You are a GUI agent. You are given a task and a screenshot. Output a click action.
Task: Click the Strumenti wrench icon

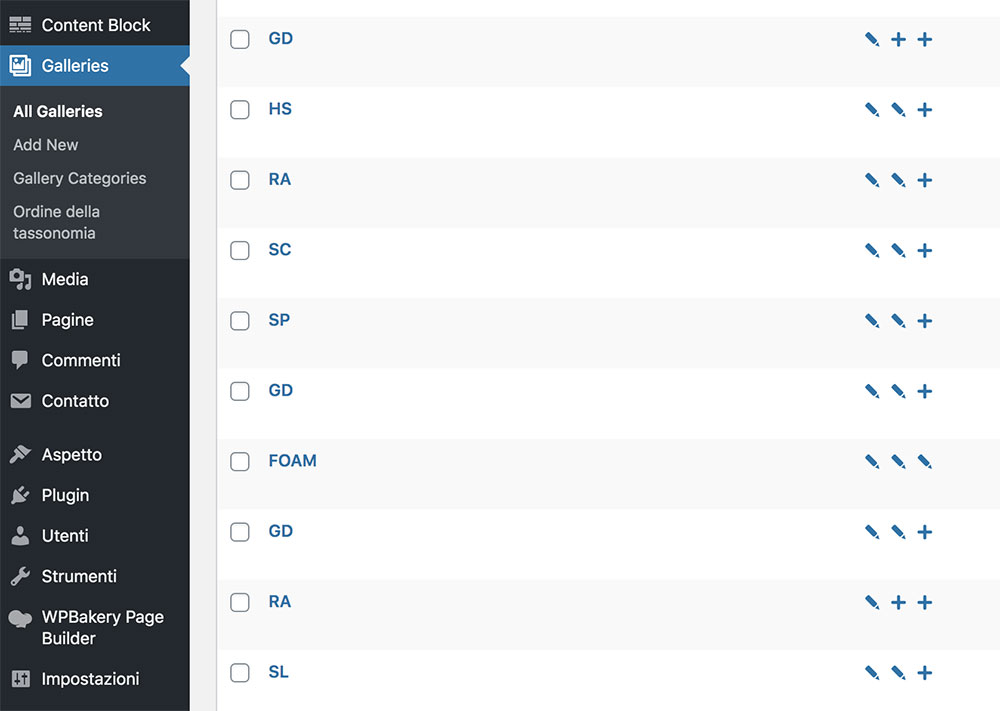click(x=20, y=576)
